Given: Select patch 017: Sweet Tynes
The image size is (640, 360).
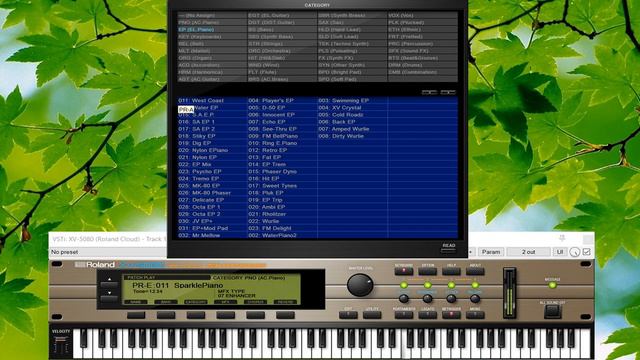Looking at the screenshot, I should [x=282, y=186].
